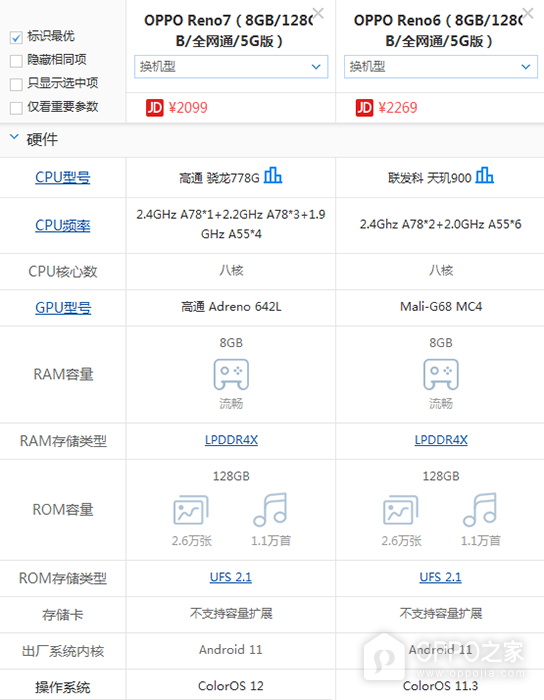Screen dimensions: 544x700
Task: Open the ¥2099 price for Reno7
Action: 188,108
